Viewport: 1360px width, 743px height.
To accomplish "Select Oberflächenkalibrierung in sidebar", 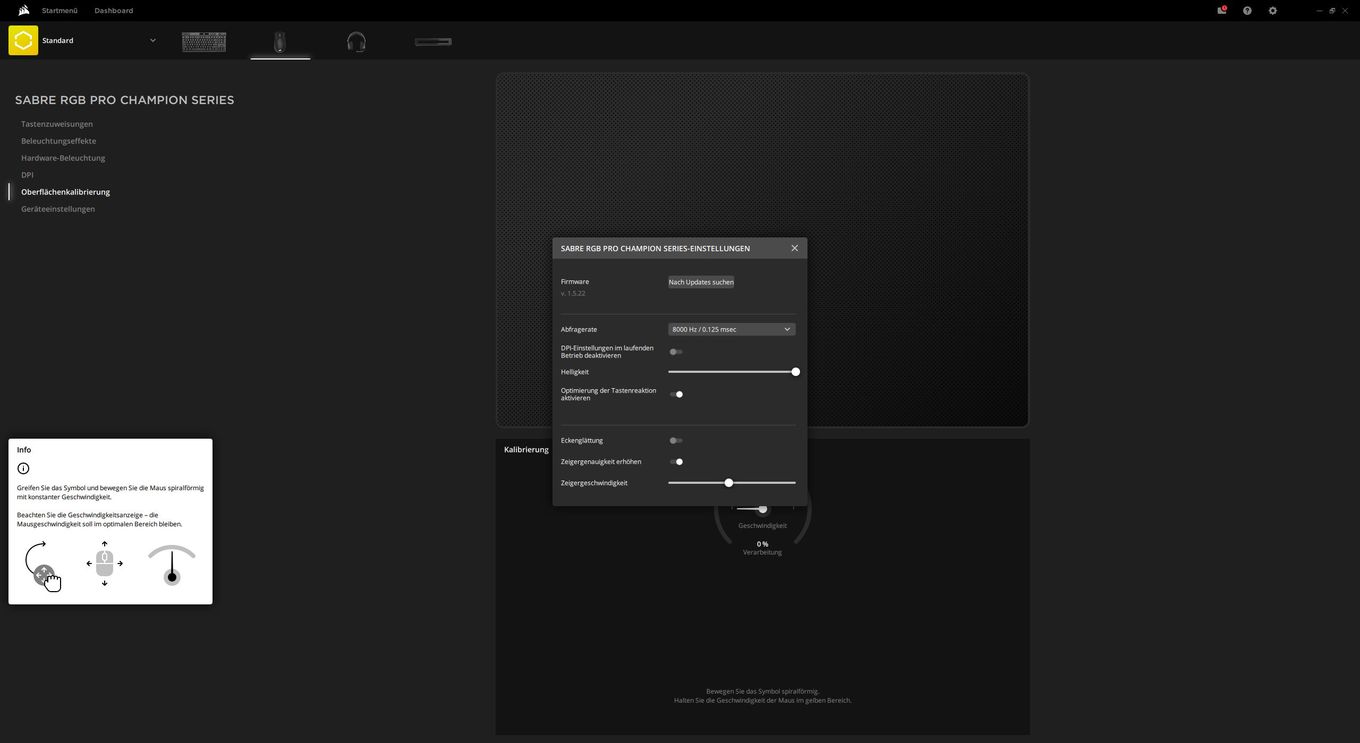I will 66,192.
